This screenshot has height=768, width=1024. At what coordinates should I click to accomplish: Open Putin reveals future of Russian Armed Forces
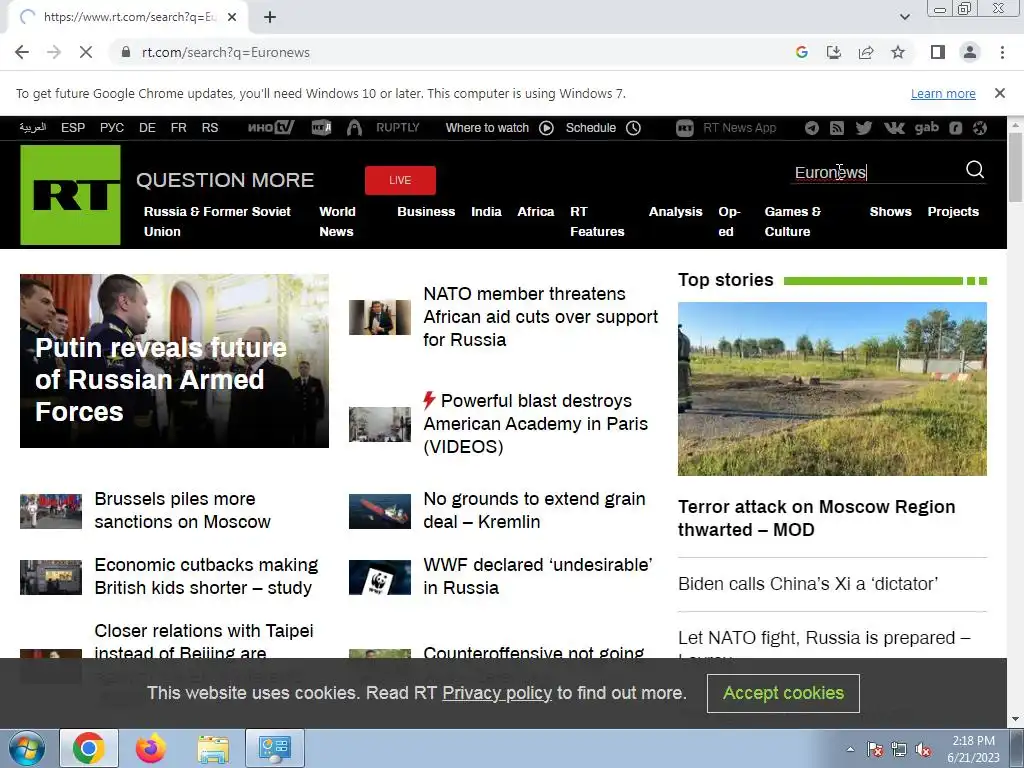[x=174, y=361]
